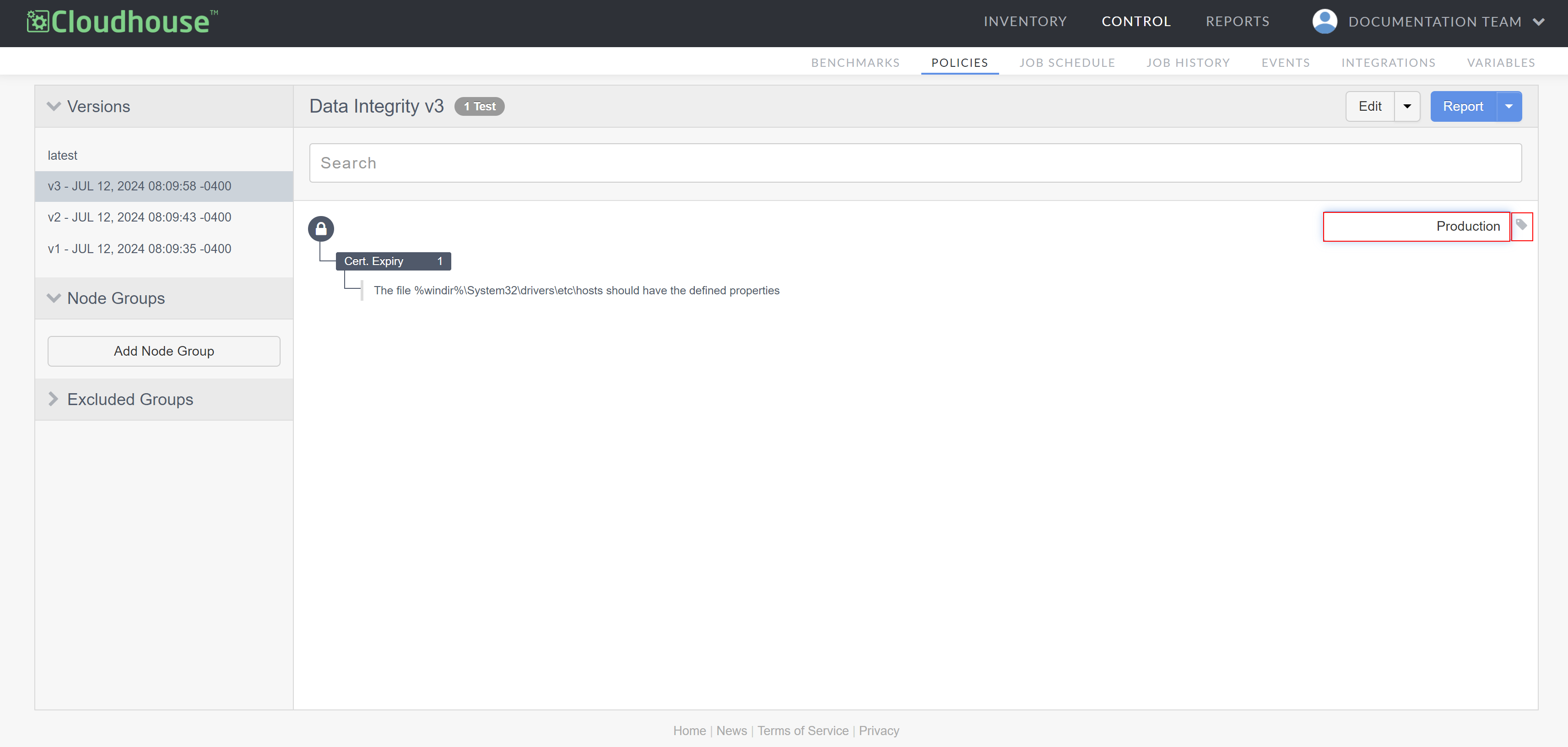Select version v3 JUL 12 08:09:58
Screen dimensions: 1568x747
pyautogui.click(x=164, y=186)
